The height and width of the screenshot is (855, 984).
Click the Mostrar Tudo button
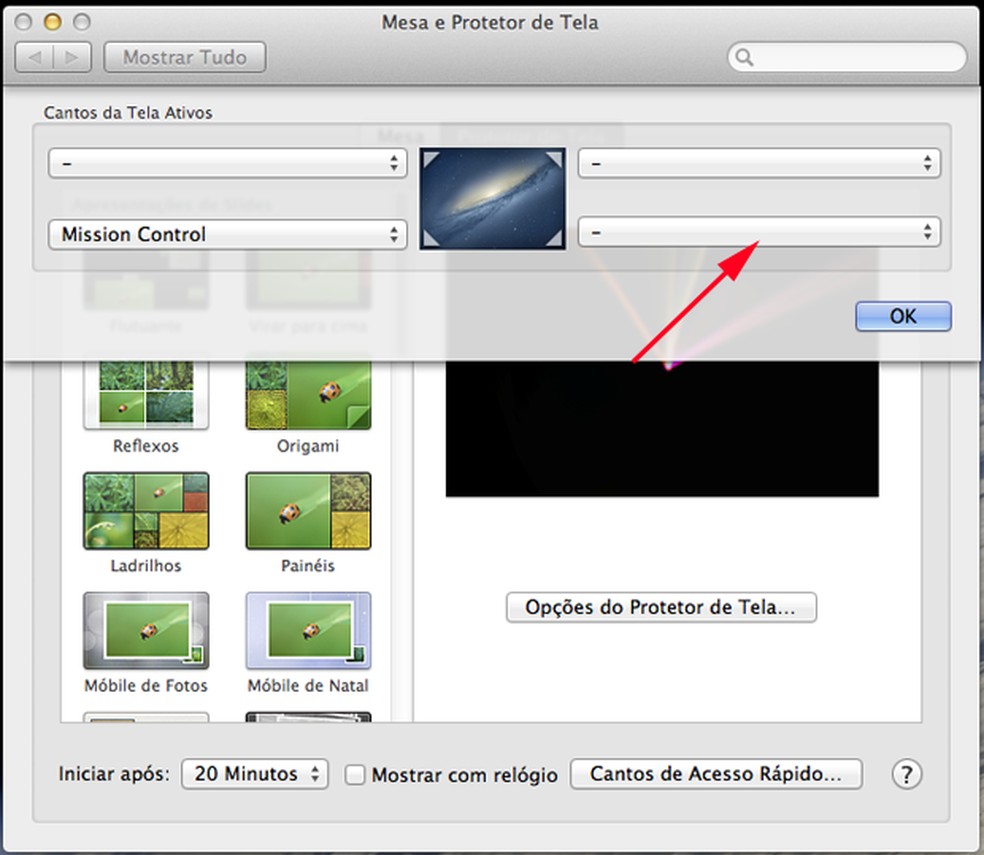click(184, 57)
